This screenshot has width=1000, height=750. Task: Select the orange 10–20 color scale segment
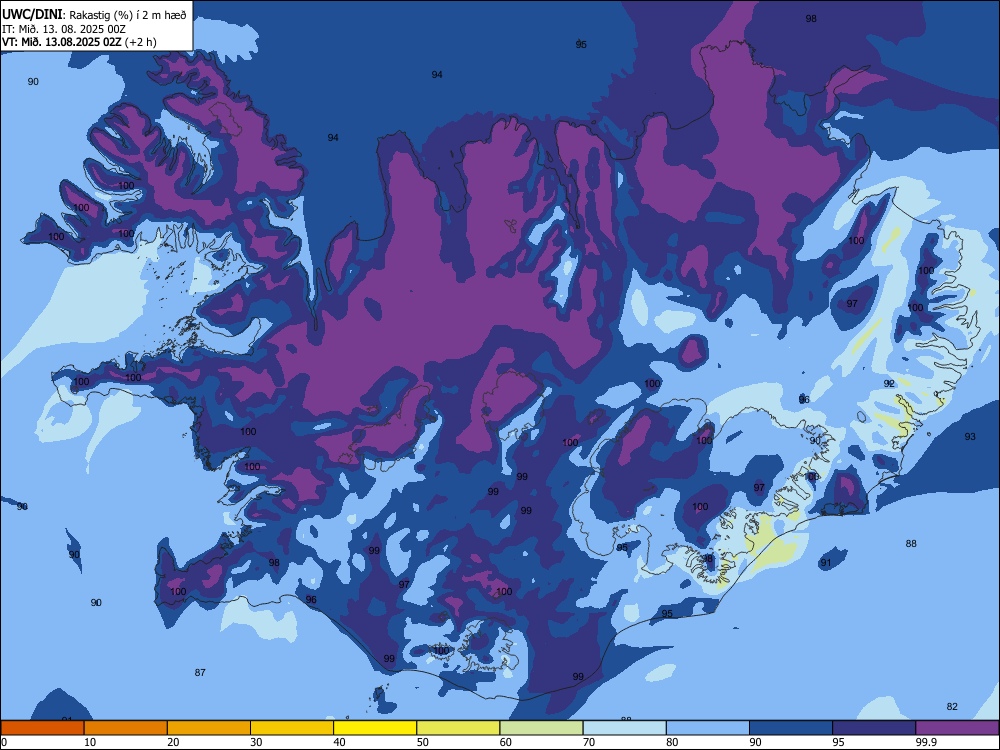[x=126, y=728]
